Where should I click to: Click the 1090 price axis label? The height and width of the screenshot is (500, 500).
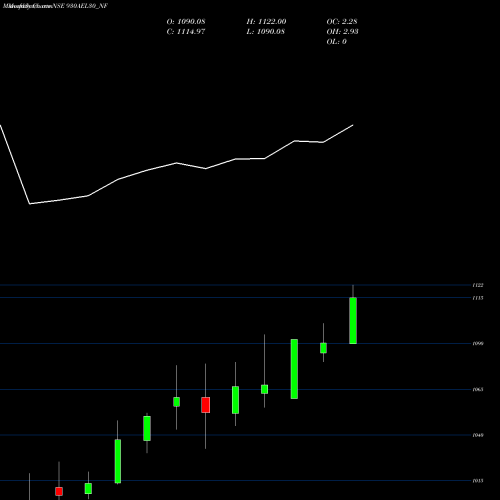pos(478,344)
